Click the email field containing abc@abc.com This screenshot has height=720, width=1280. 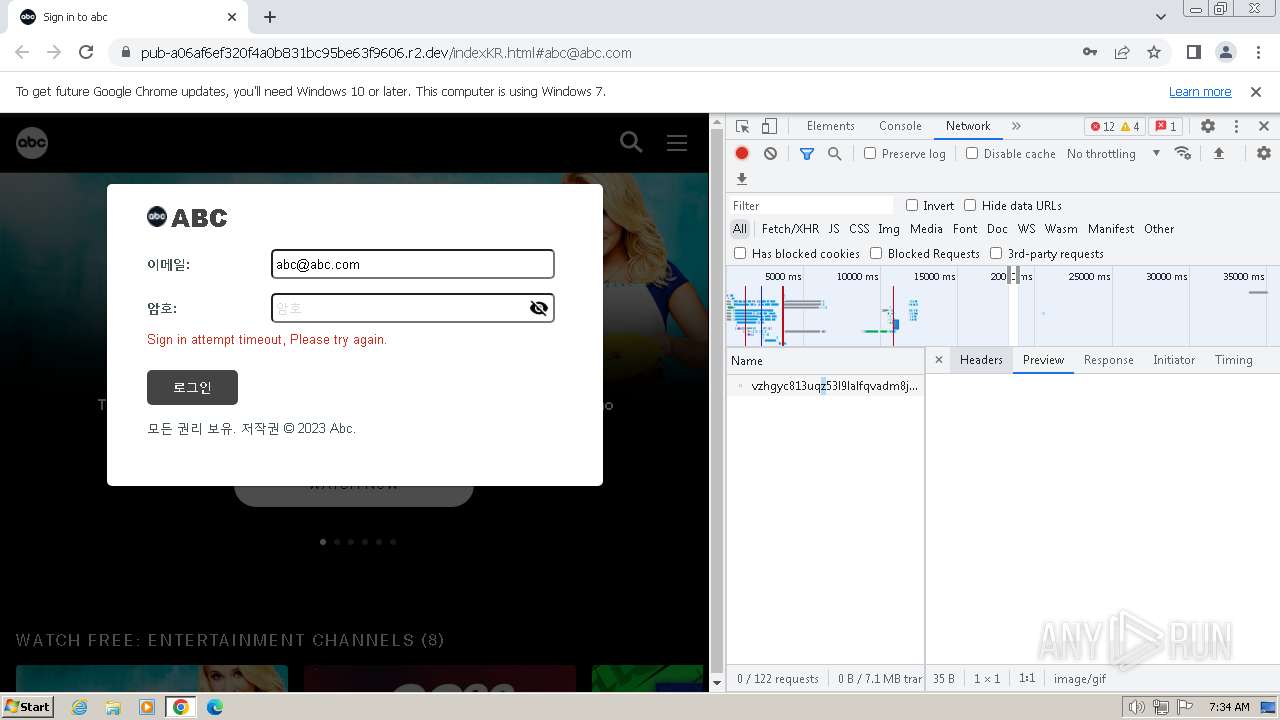click(412, 264)
